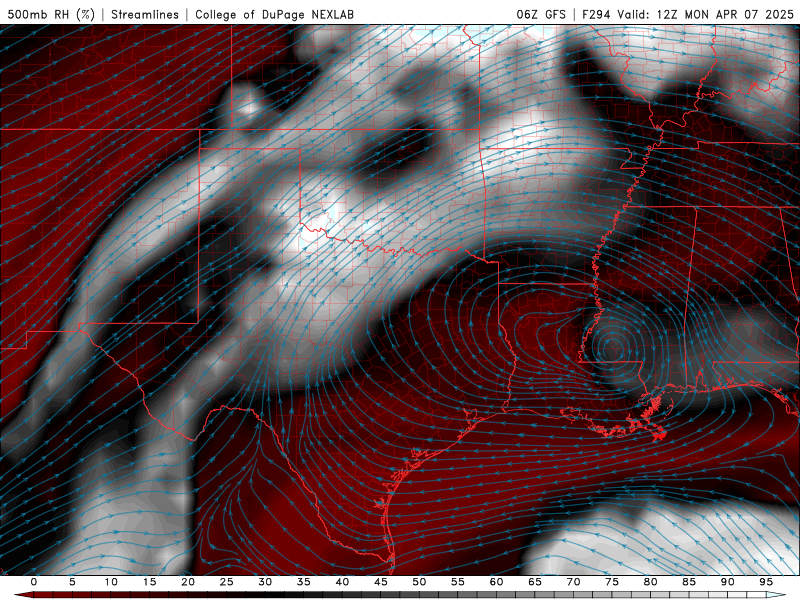Select the "35" value on the color scale
The height and width of the screenshot is (600, 800).
pyautogui.click(x=304, y=582)
